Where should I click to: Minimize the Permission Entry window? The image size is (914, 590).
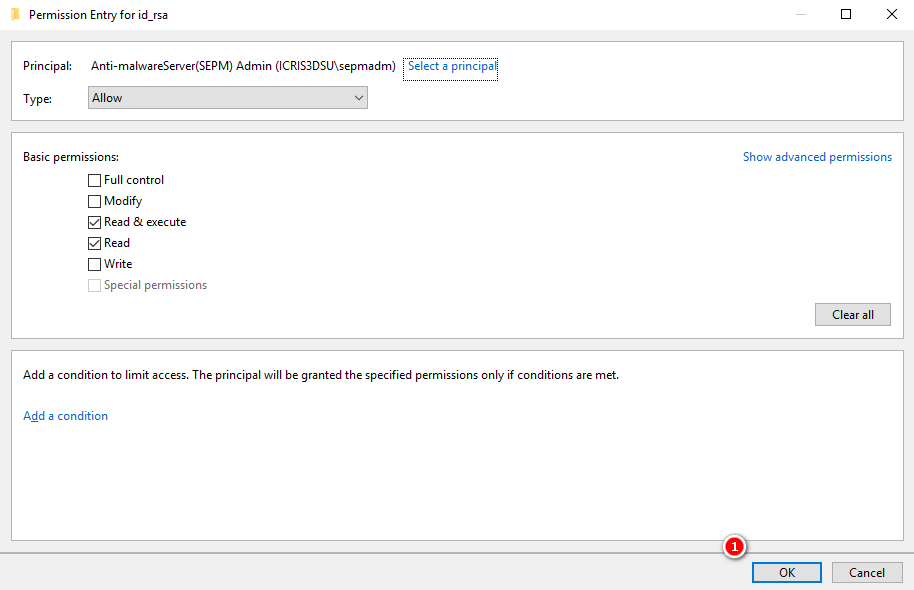tap(800, 15)
